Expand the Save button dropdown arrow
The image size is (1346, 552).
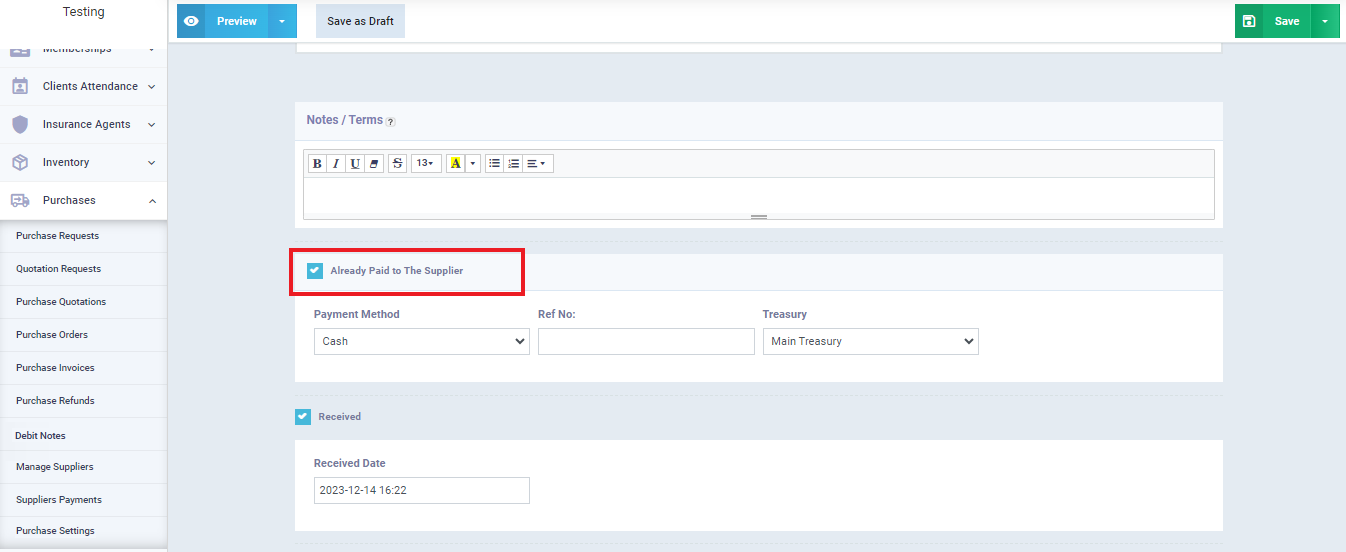pyautogui.click(x=1325, y=21)
